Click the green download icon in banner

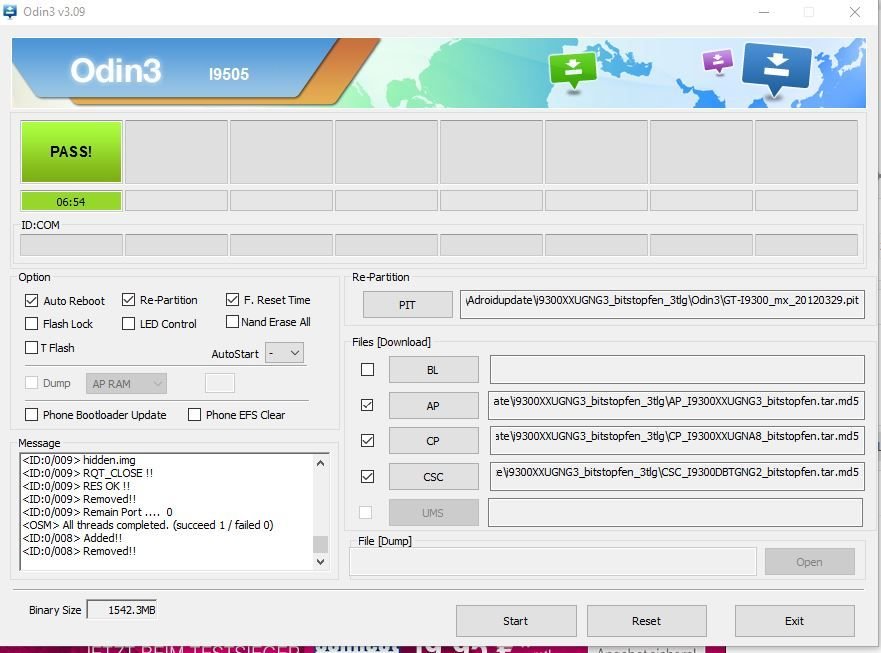(x=573, y=70)
